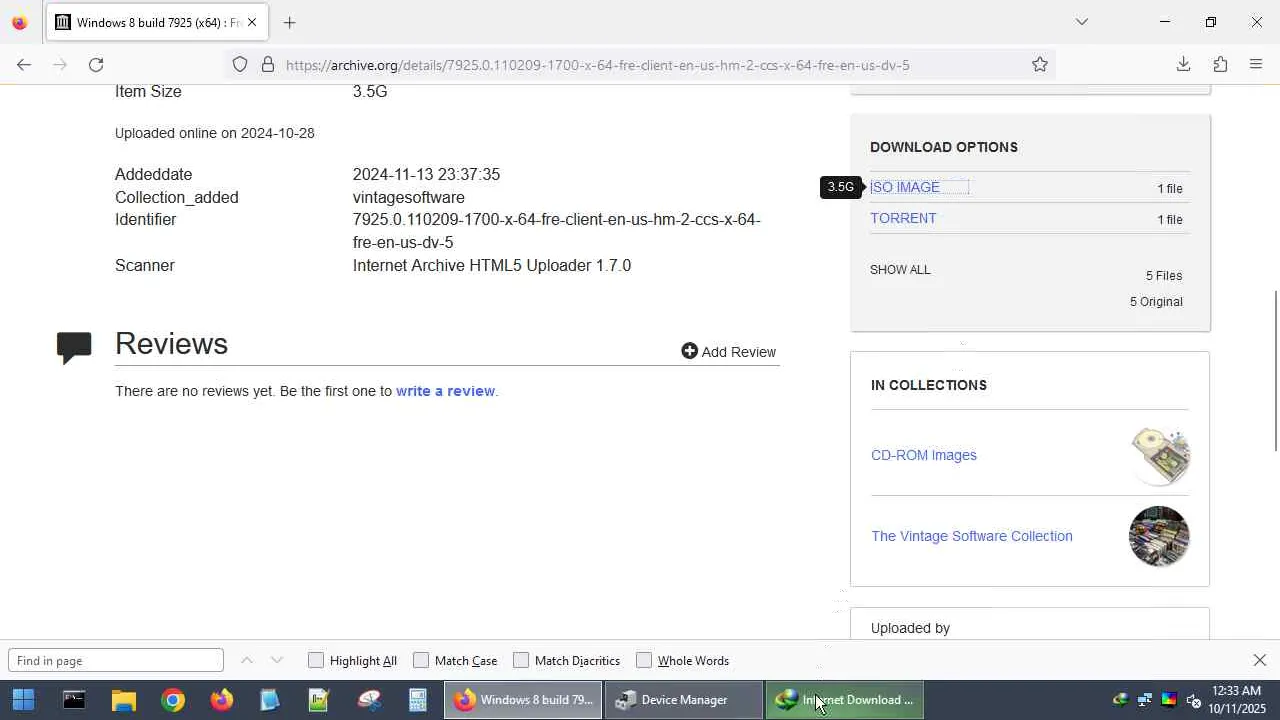Open the Firefox application menu
The height and width of the screenshot is (720, 1280).
point(1256,65)
